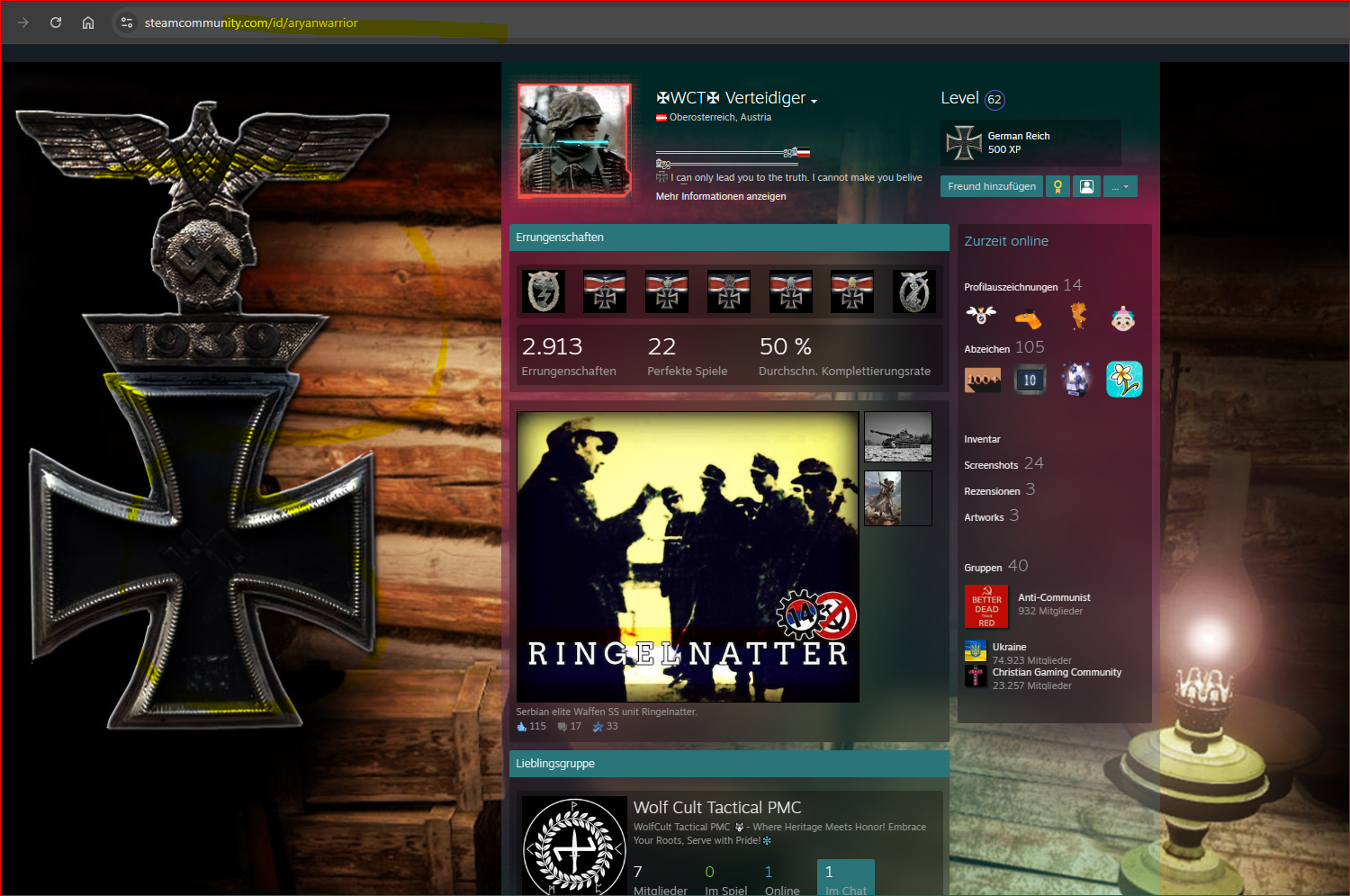This screenshot has height=896, width=1350.
Task: Click the yellow award icon button
Action: tap(1057, 186)
